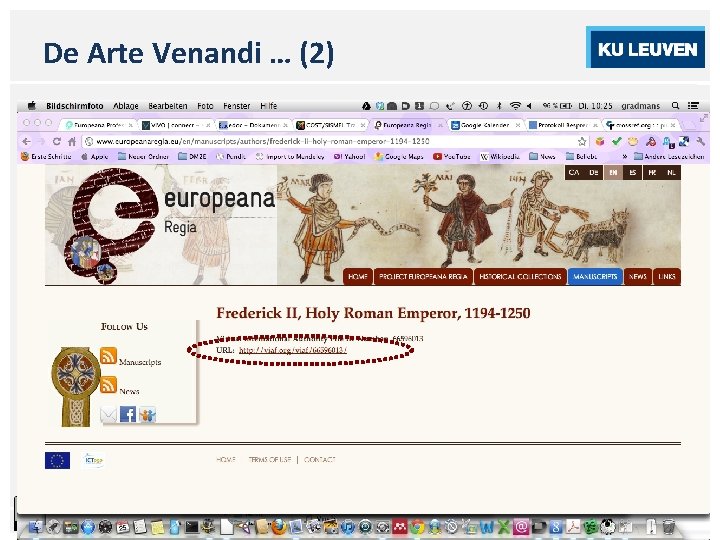Open the Bearbeiten menu
This screenshot has height=540, width=720.
point(168,106)
